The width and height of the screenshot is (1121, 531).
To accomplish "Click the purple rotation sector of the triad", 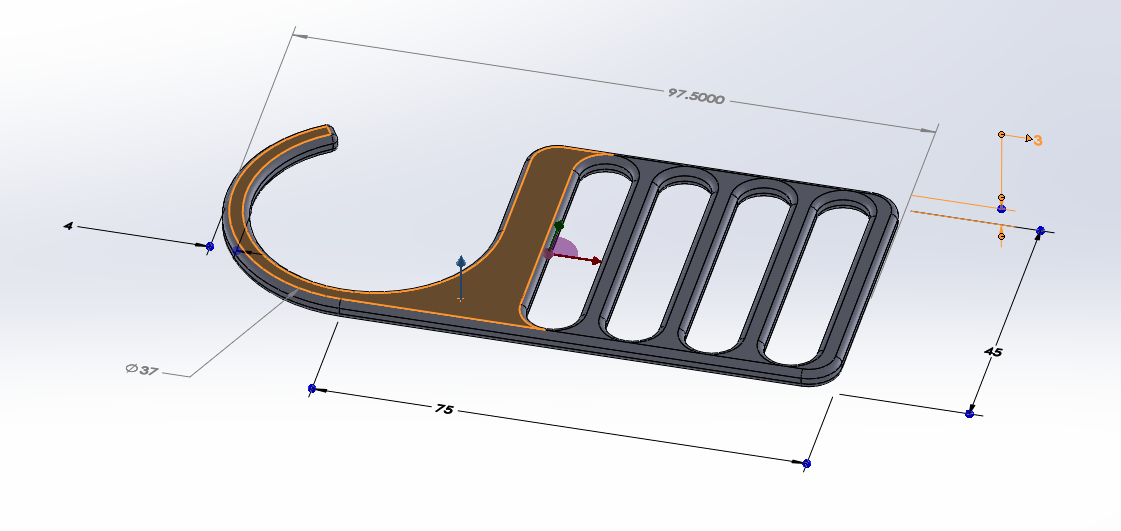I will point(566,248).
